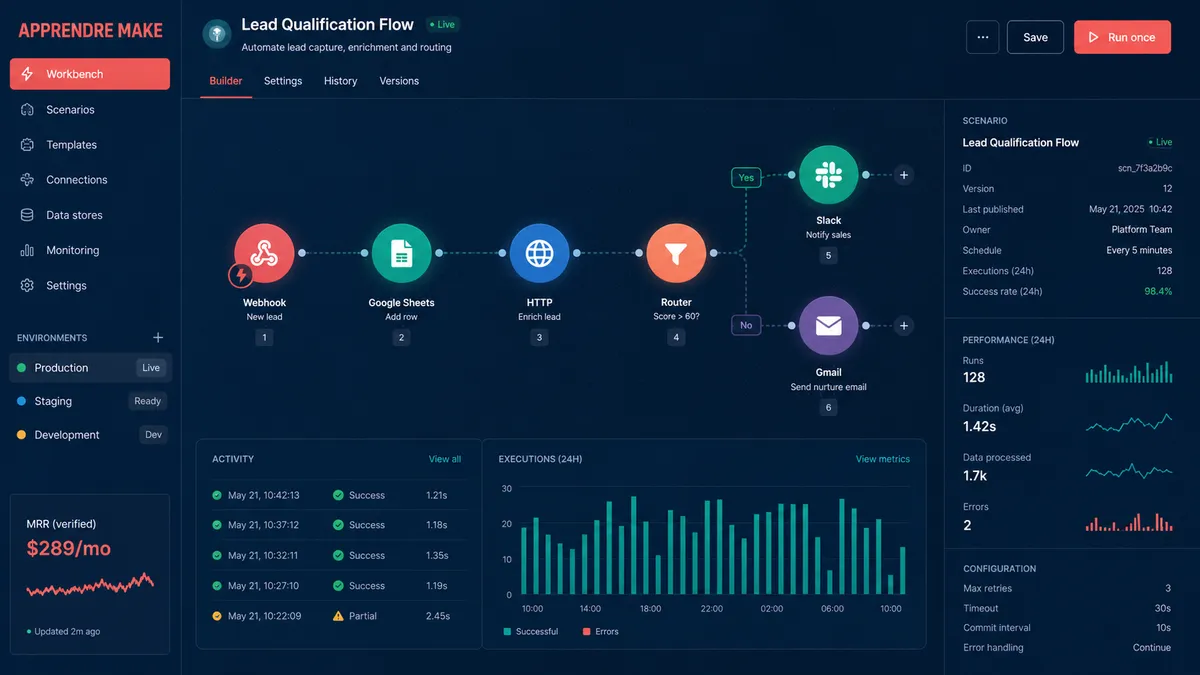Click the 98.4% success rate value
The width and height of the screenshot is (1200, 675).
coord(1158,291)
